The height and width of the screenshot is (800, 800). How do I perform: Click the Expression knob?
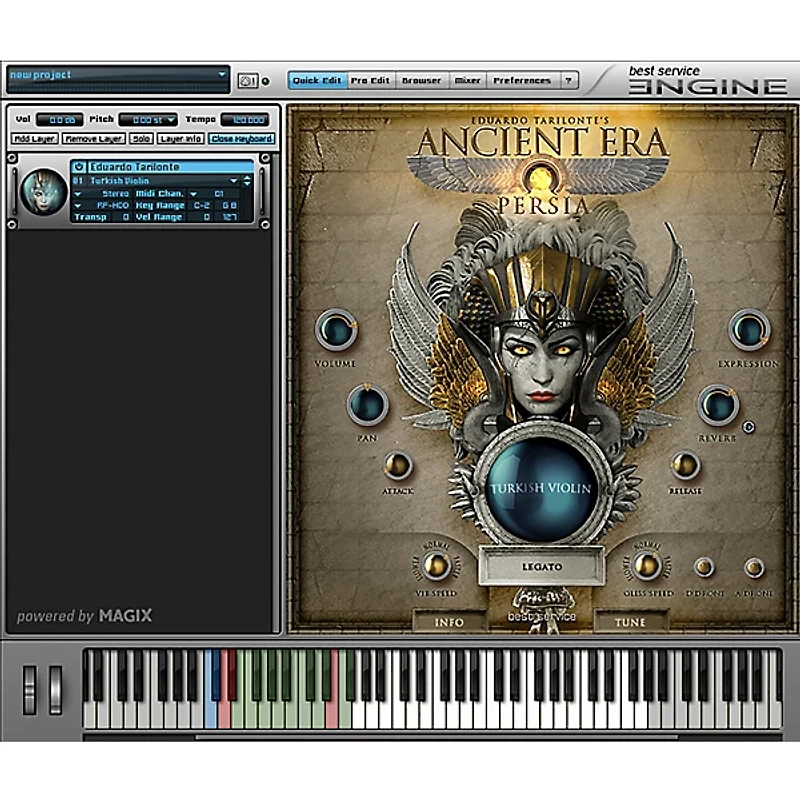748,331
